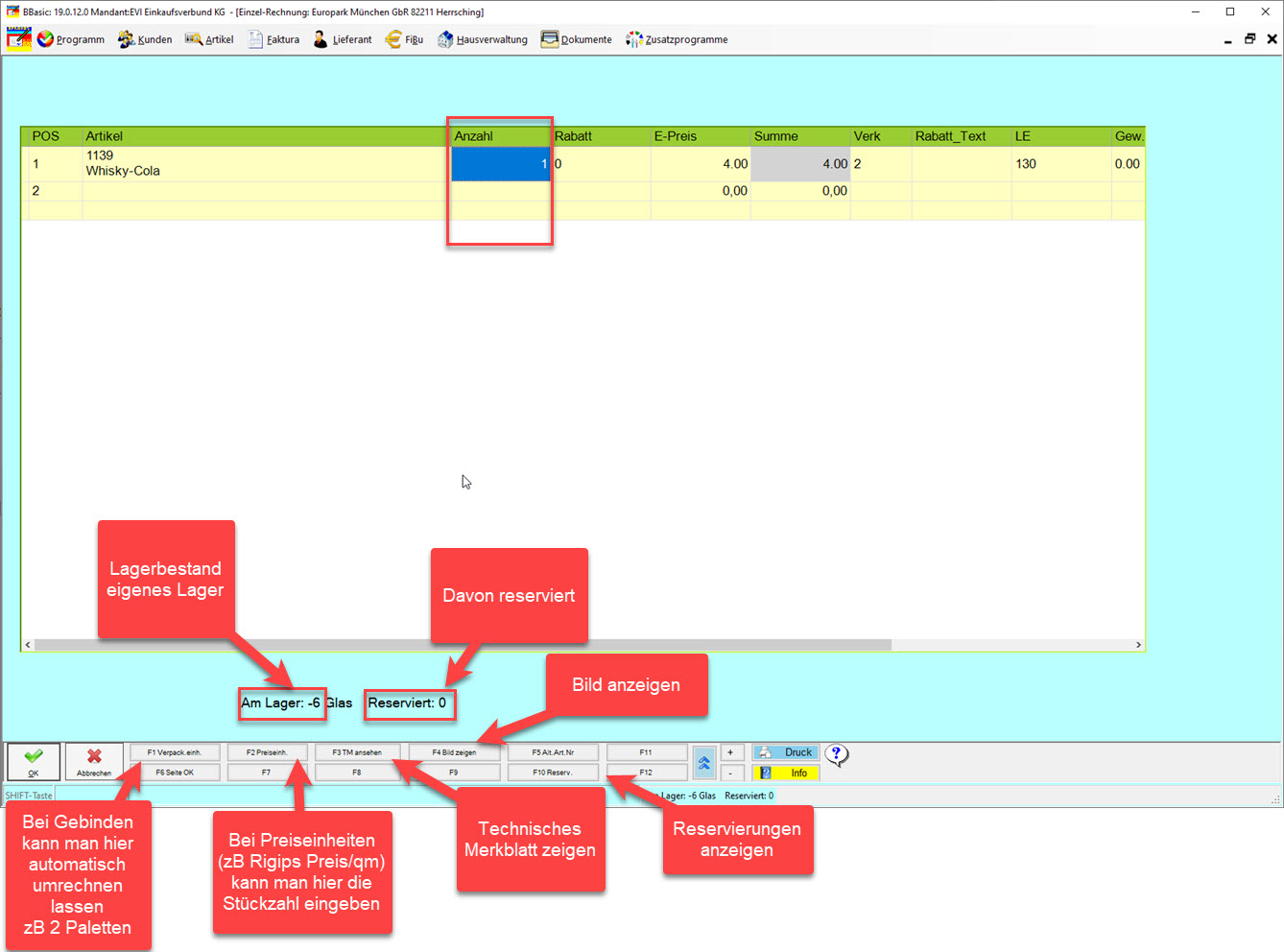Click F3 TM ansehen button
The height and width of the screenshot is (952, 1284).
[357, 752]
